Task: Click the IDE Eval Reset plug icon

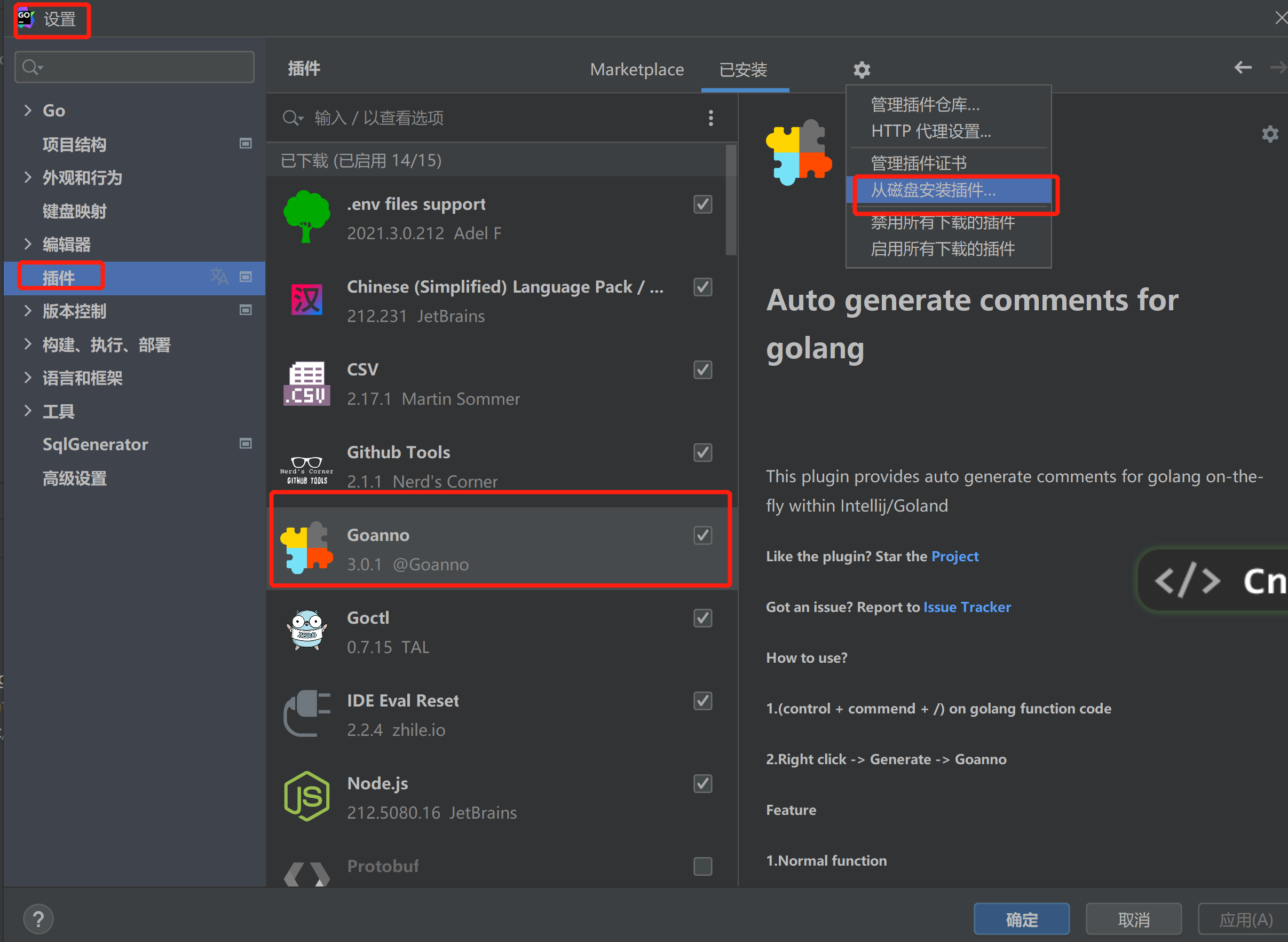Action: pos(306,713)
